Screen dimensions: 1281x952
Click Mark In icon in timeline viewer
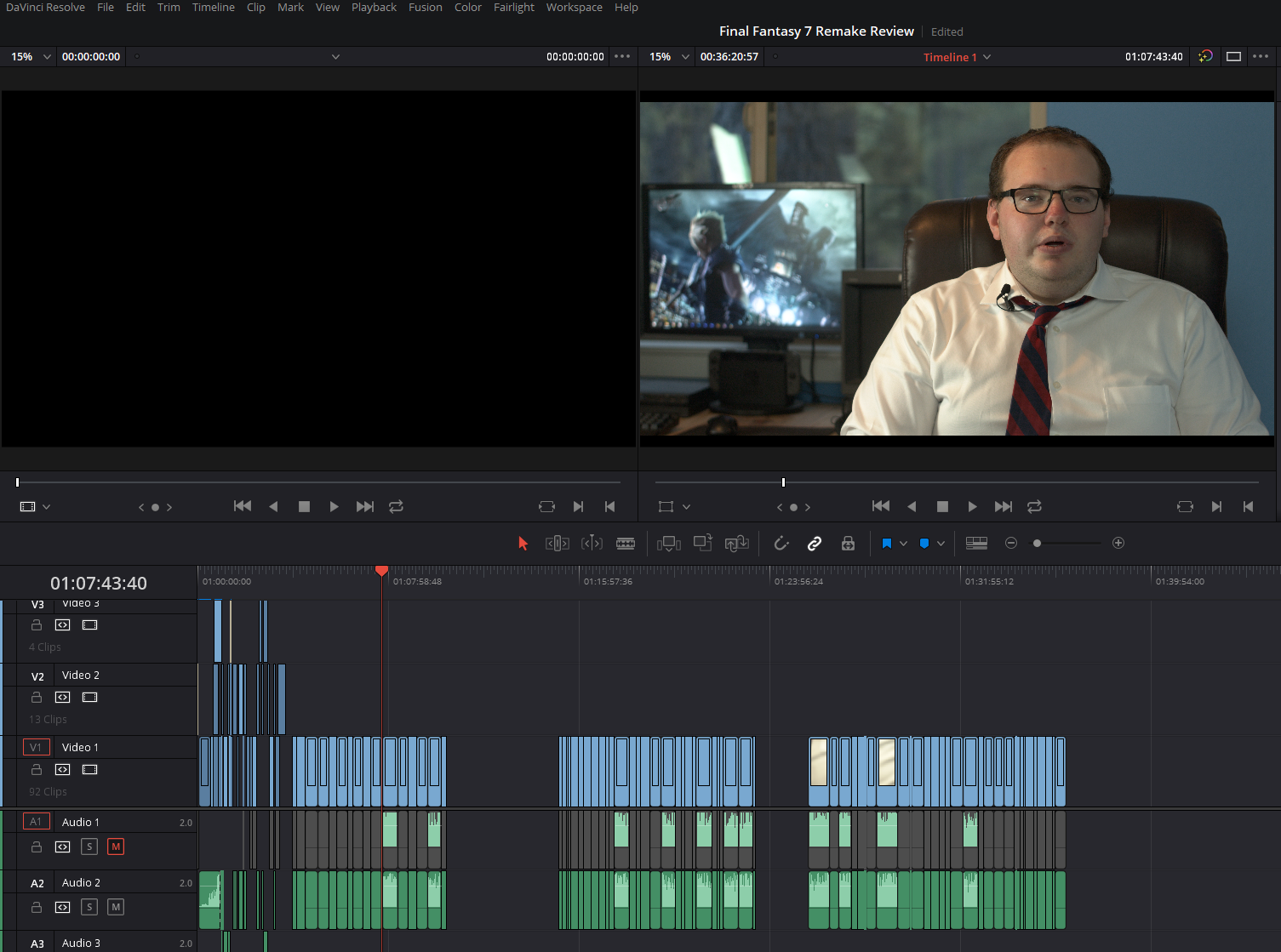click(x=1216, y=506)
